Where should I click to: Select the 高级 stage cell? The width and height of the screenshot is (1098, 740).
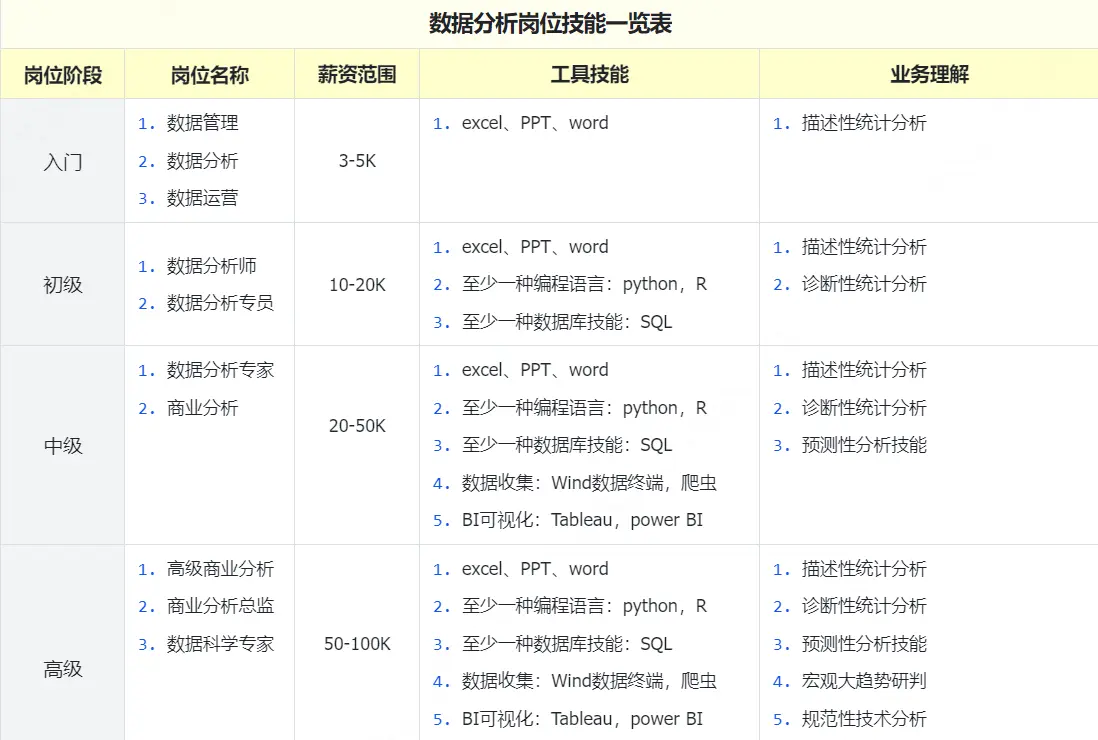62,669
